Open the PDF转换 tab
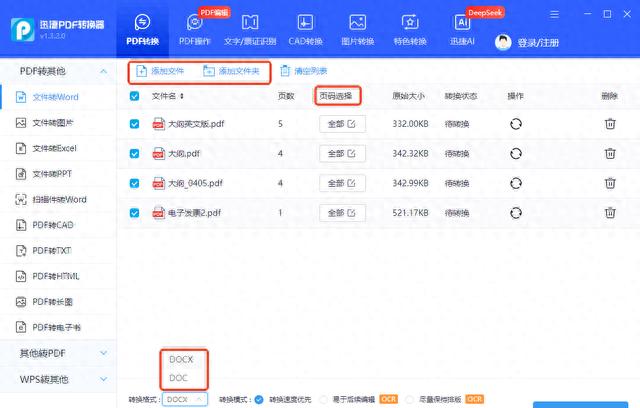This screenshot has width=640, height=408. click(x=142, y=30)
